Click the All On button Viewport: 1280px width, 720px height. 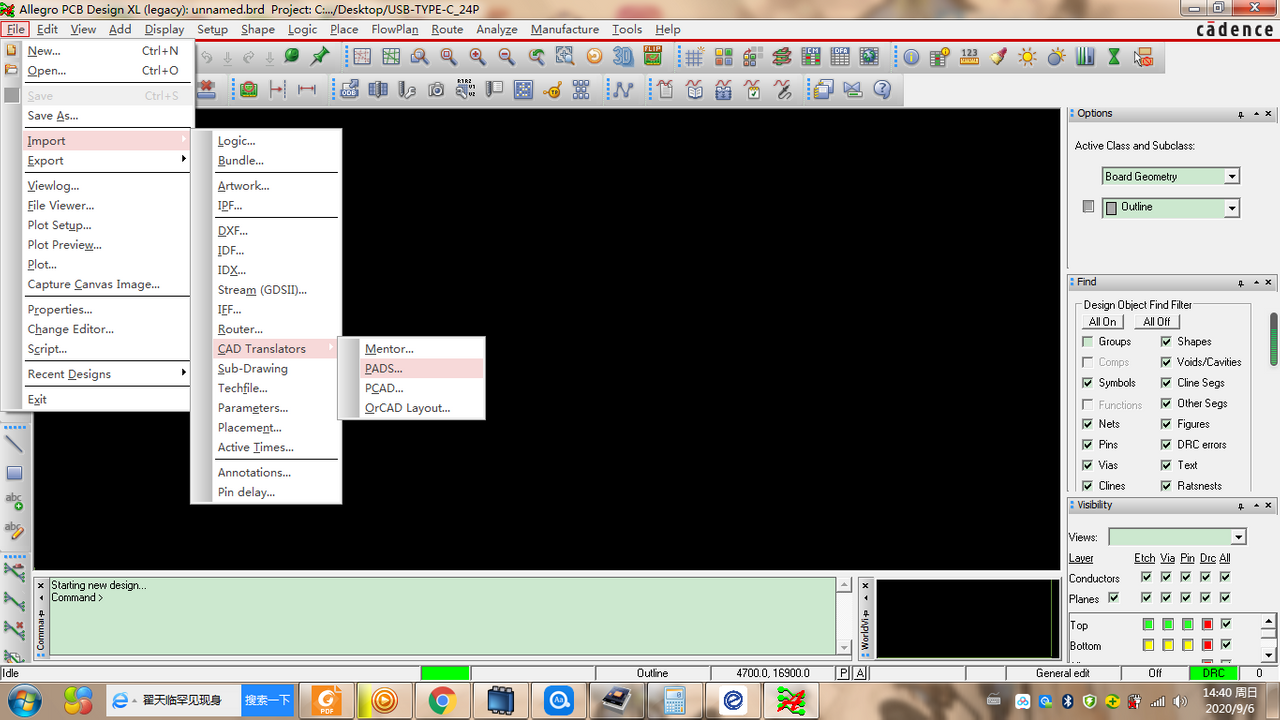[1102, 322]
